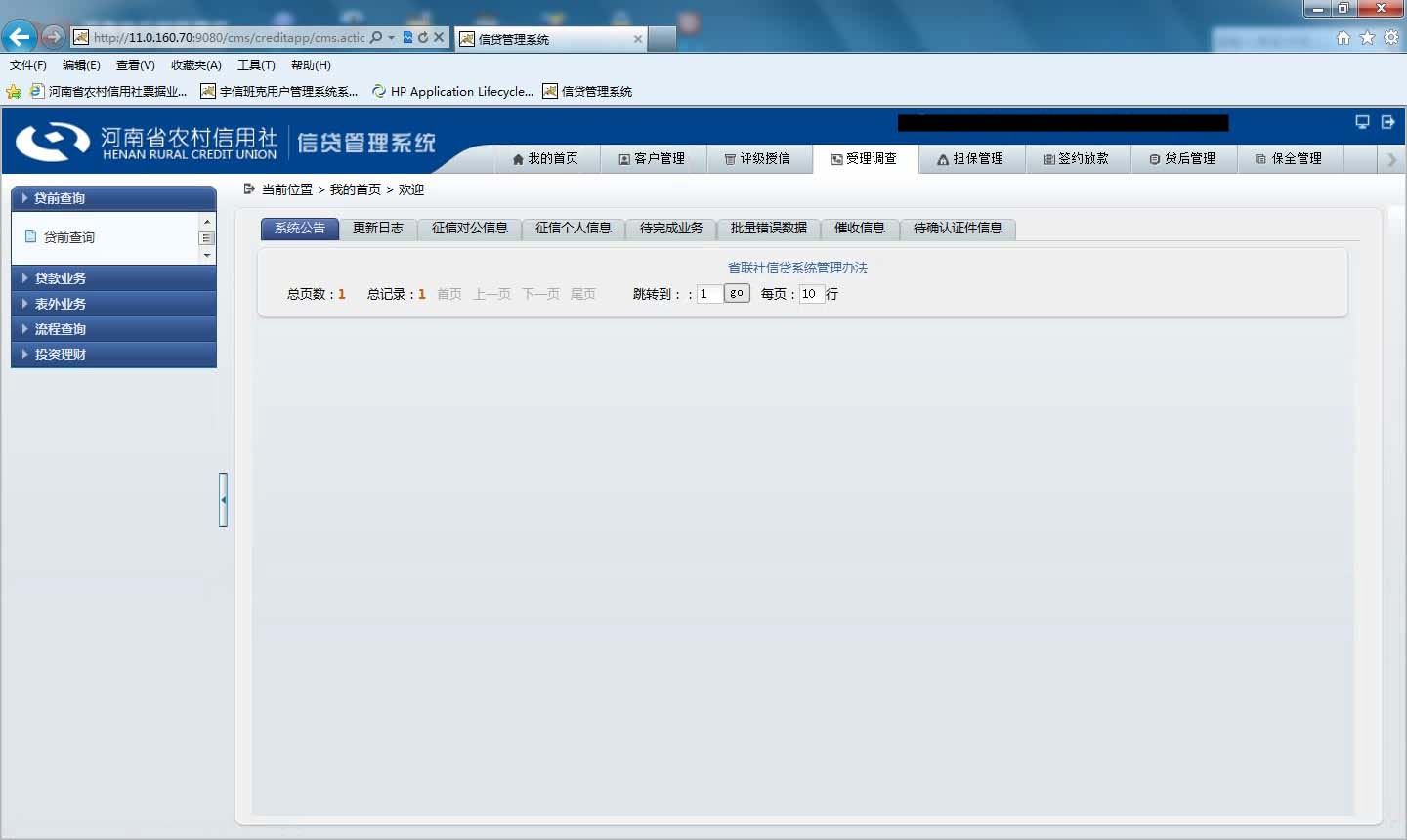Click the browser address bar URL
This screenshot has height=840, width=1407.
click(230, 37)
